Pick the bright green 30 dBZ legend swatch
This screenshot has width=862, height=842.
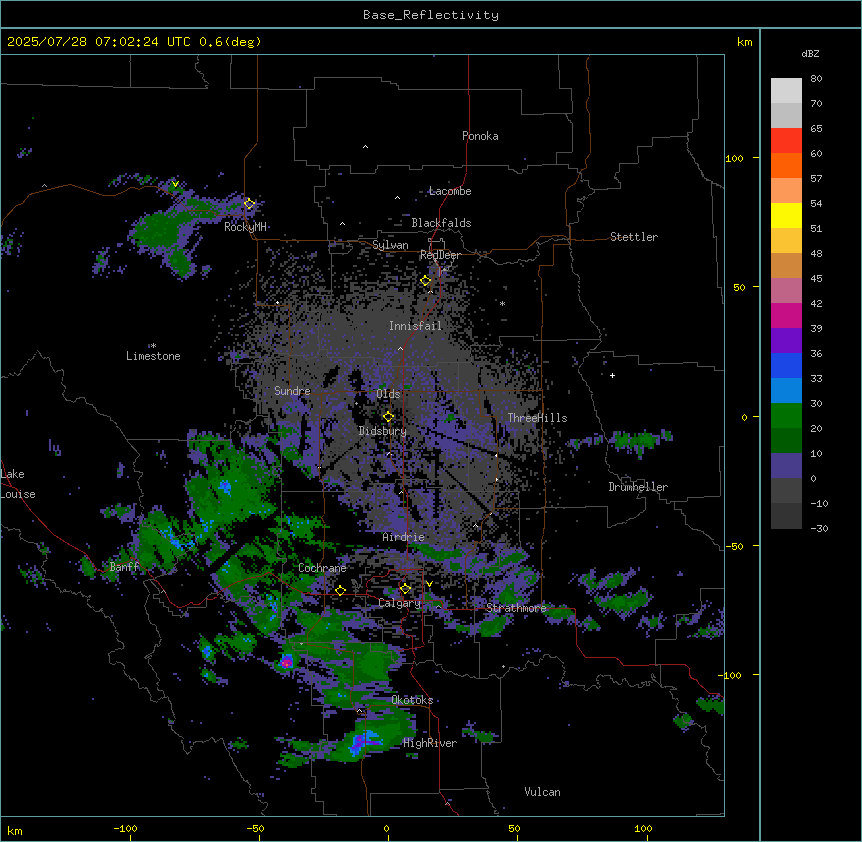click(x=786, y=416)
